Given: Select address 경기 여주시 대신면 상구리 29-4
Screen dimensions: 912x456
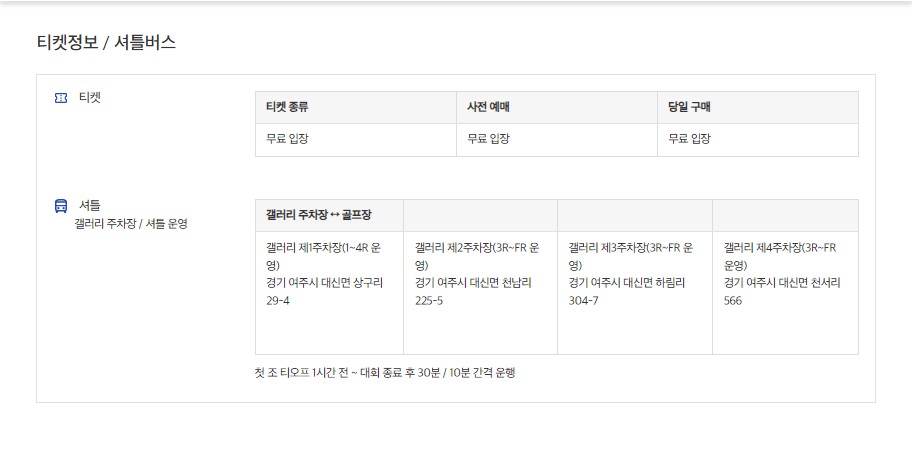Looking at the screenshot, I should click(324, 292).
